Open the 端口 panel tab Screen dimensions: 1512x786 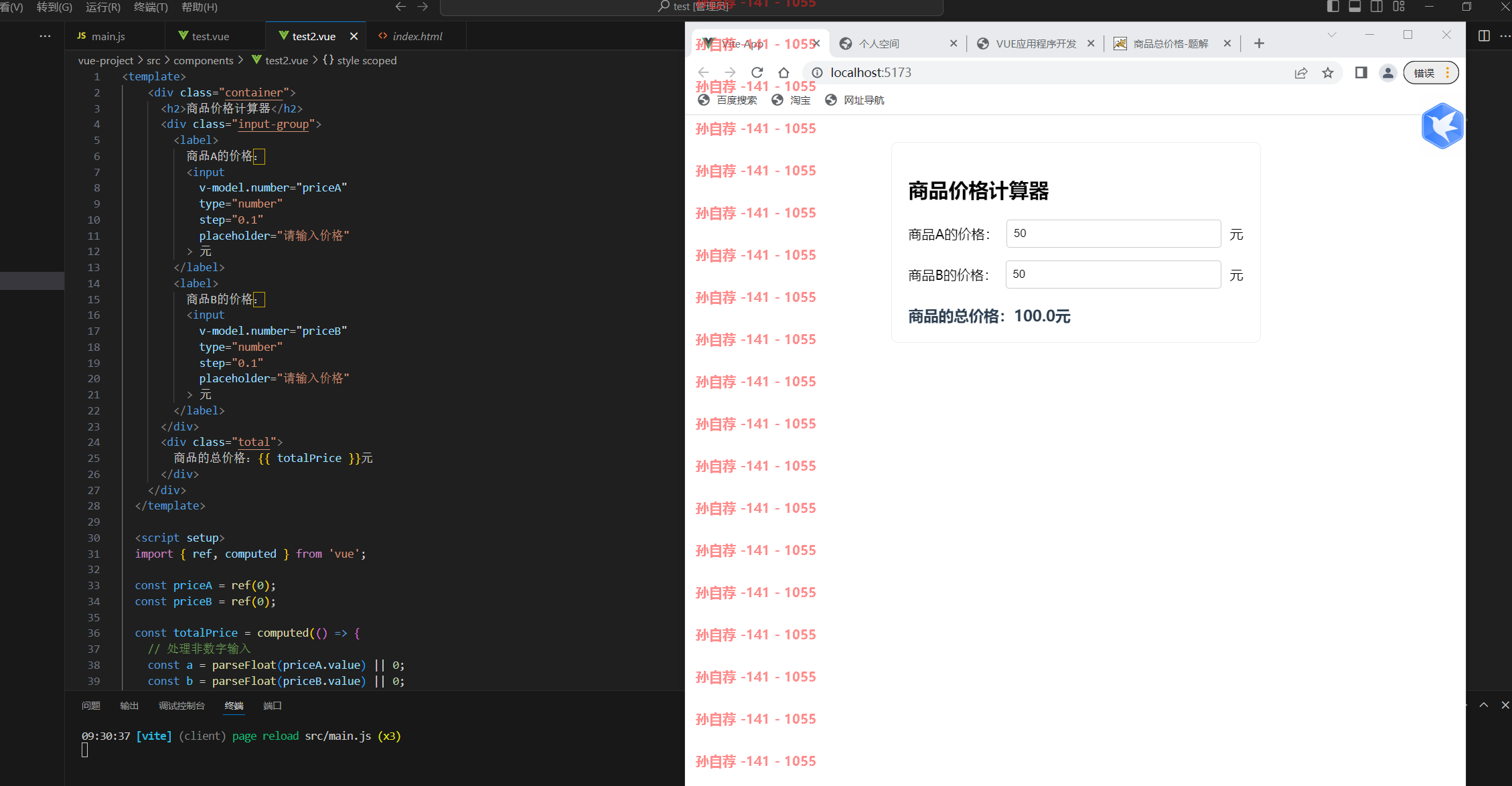coord(273,706)
